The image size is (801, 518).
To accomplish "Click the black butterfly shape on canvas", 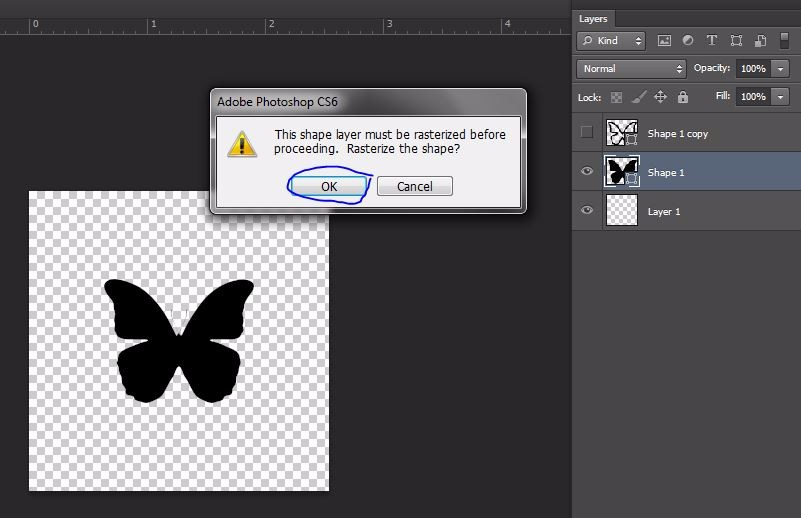I will (179, 341).
